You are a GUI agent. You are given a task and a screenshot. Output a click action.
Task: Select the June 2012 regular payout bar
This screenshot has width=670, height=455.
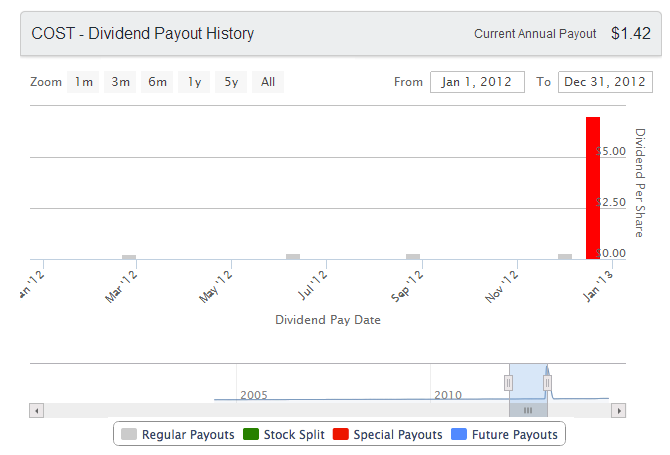tap(293, 257)
